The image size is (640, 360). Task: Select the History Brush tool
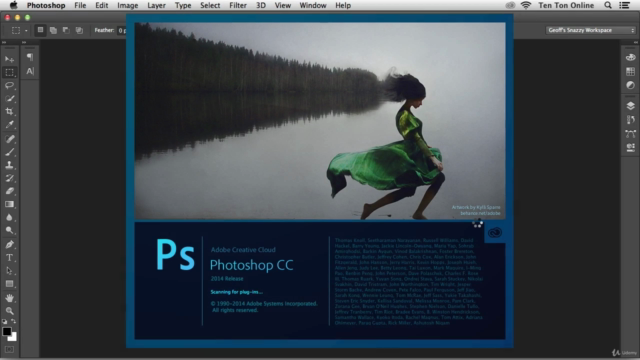(9, 178)
